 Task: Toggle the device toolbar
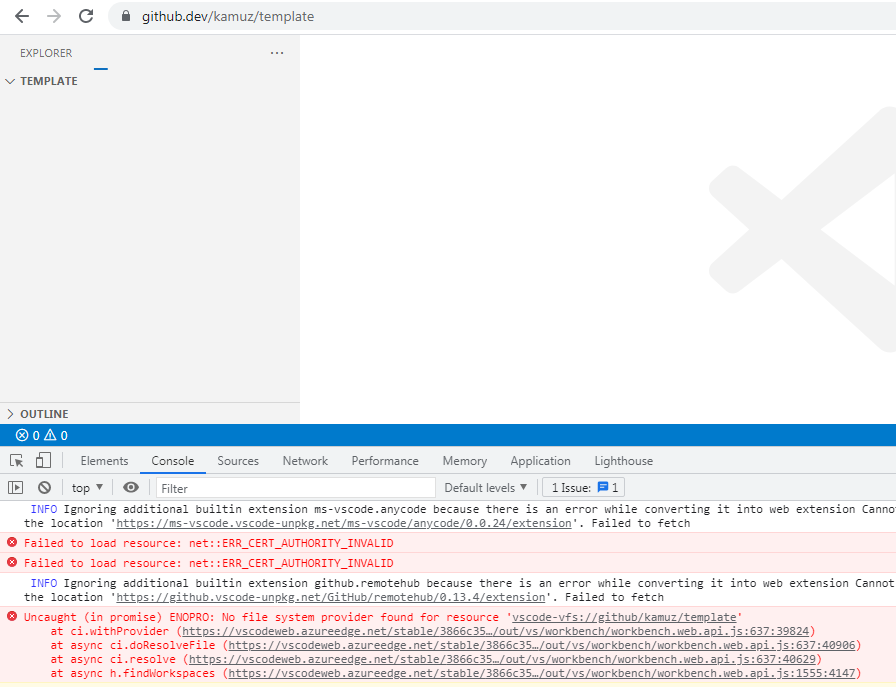point(41,459)
